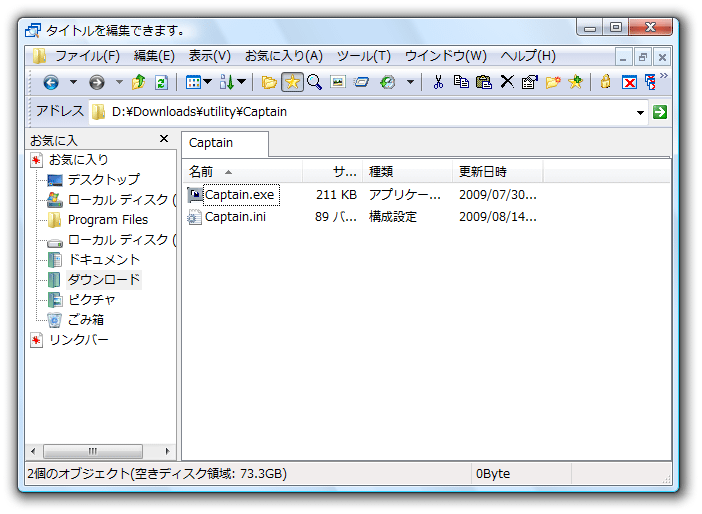This screenshot has height=514, width=702.
Task: Click the folder tree toolbar icon
Action: click(269, 82)
